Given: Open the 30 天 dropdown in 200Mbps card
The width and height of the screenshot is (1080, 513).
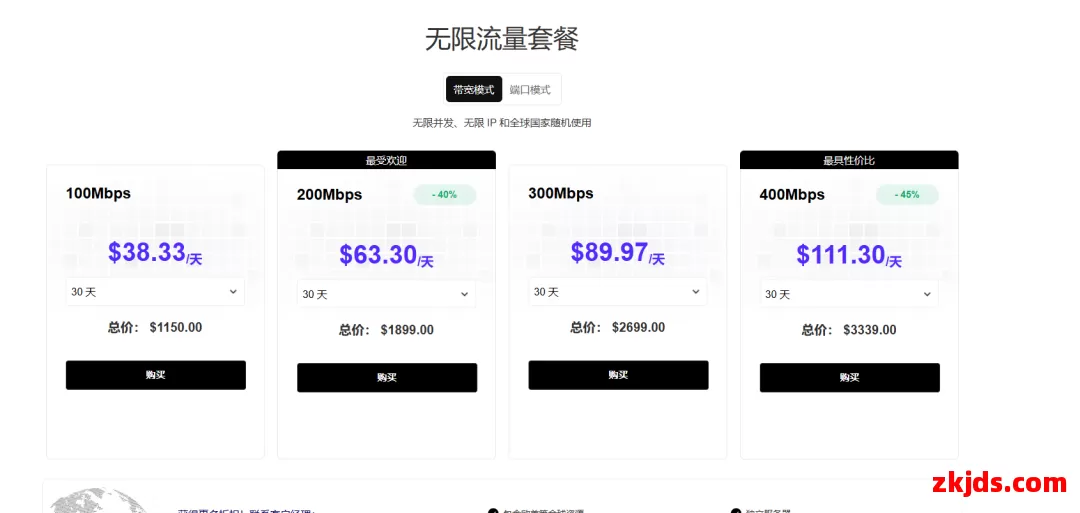Looking at the screenshot, I should pos(386,294).
